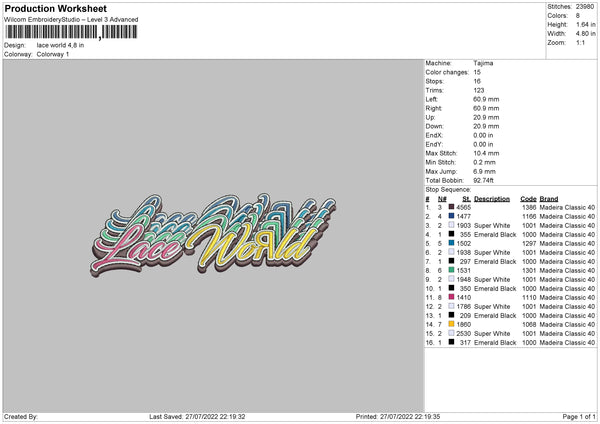Click the Brand column header
Viewport: 600px width, 424px height.
pos(549,198)
